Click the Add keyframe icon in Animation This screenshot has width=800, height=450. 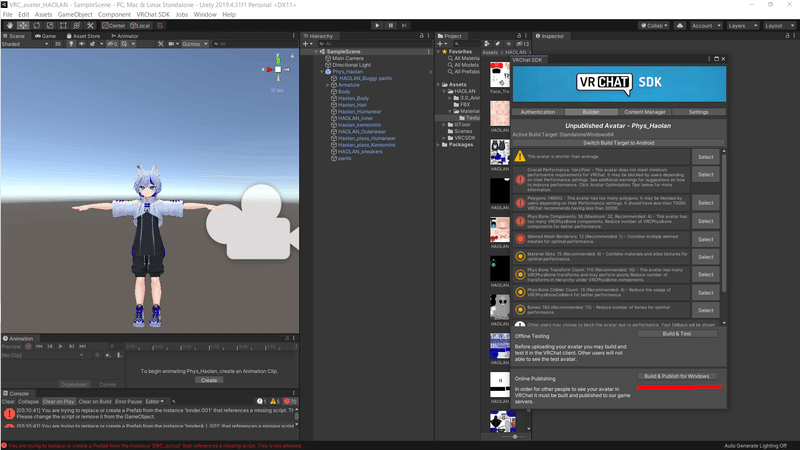click(108, 355)
